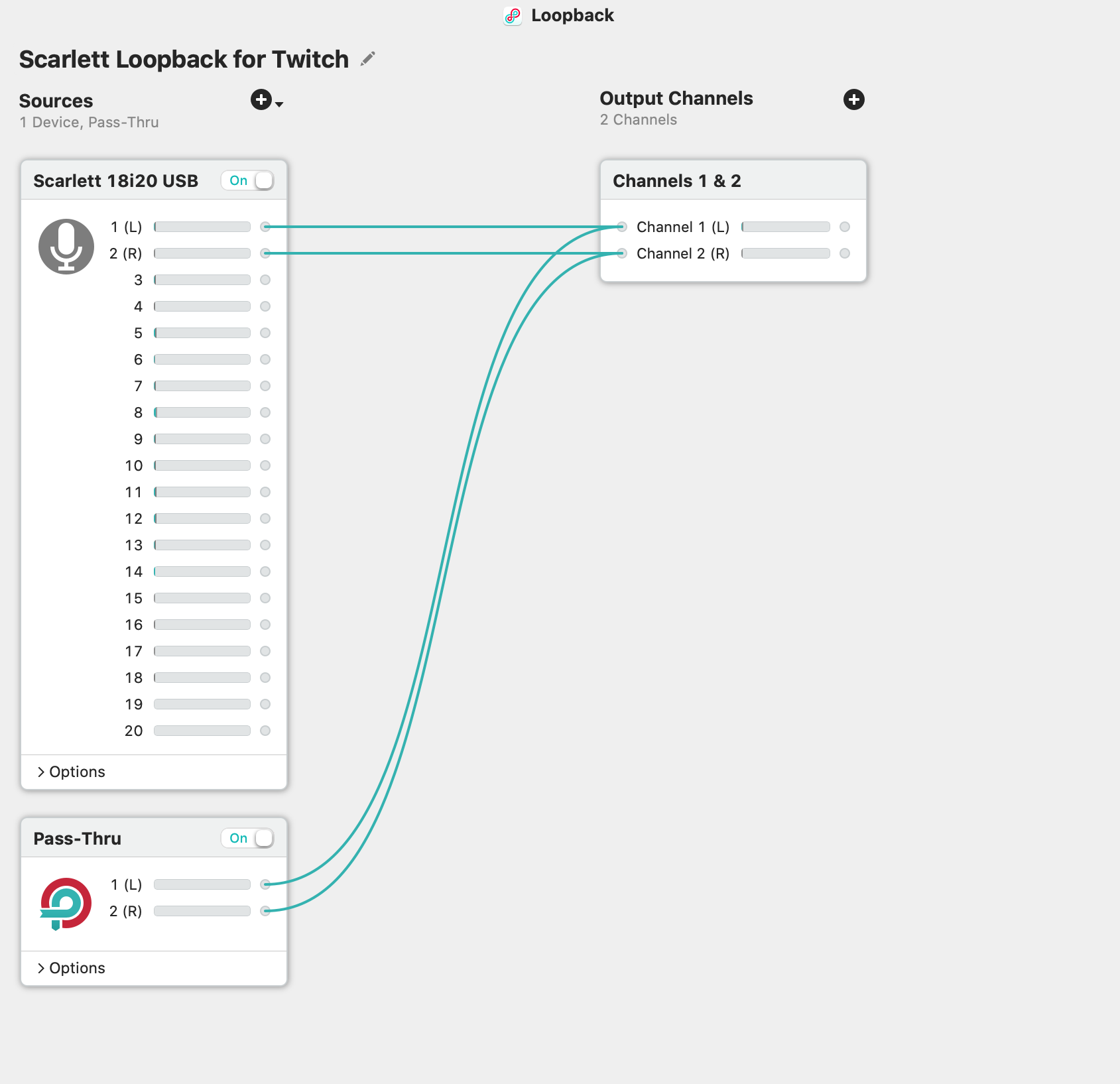Select Channel 1 (L) right-side connector

pos(845,227)
